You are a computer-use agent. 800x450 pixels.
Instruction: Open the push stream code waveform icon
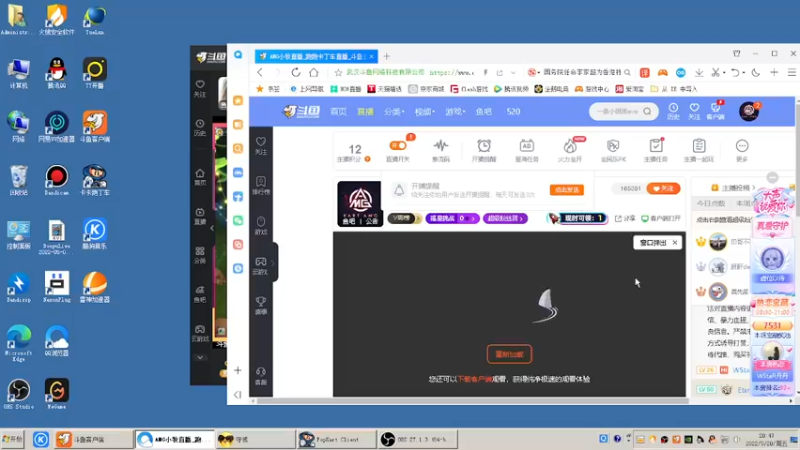pyautogui.click(x=441, y=150)
